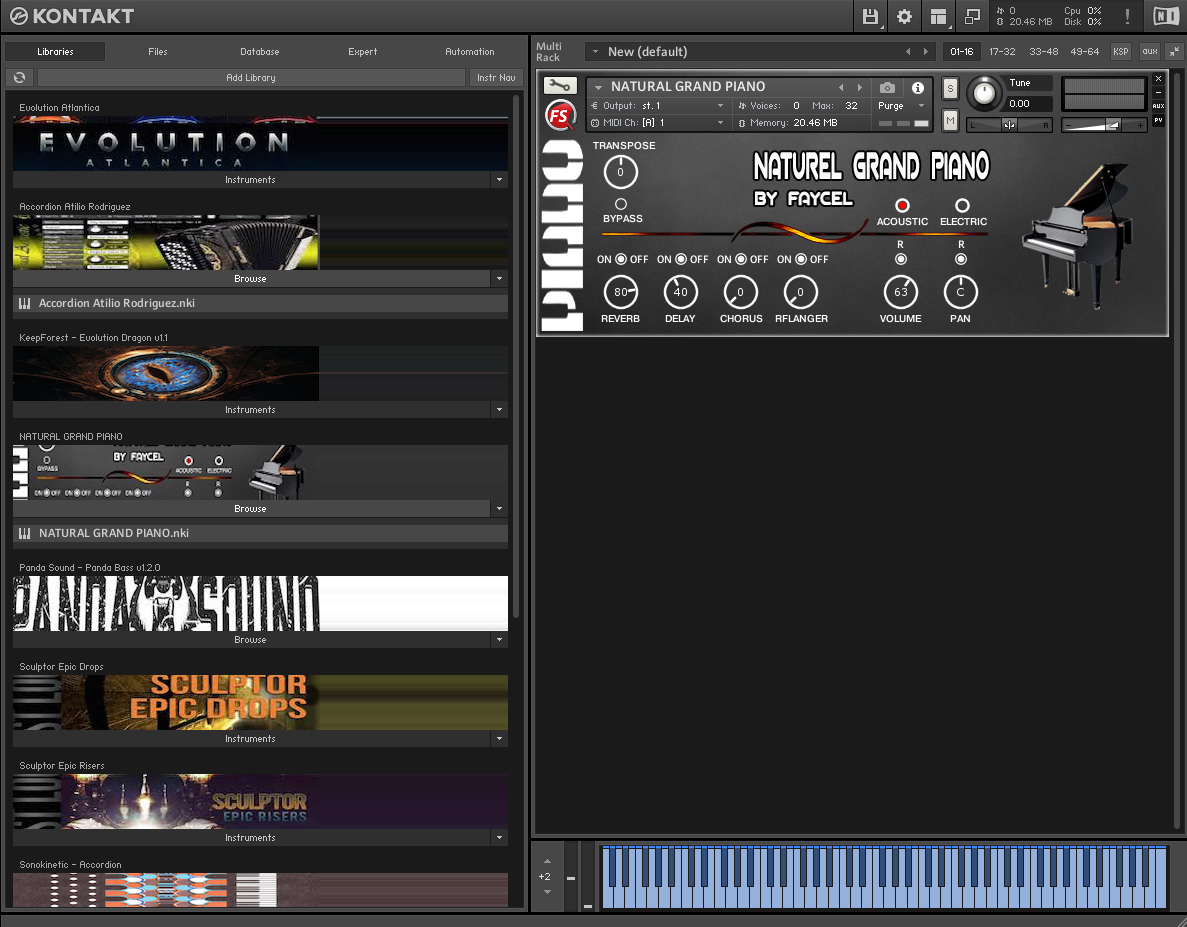Open the Purge dropdown menu
The height and width of the screenshot is (927, 1187).
[x=902, y=106]
